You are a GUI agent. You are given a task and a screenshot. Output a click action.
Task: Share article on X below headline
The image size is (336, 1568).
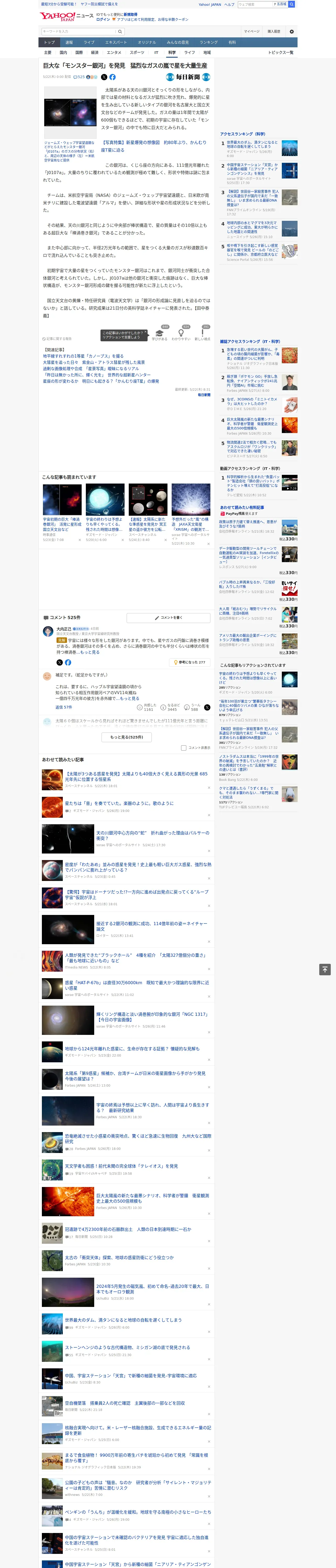(104, 77)
